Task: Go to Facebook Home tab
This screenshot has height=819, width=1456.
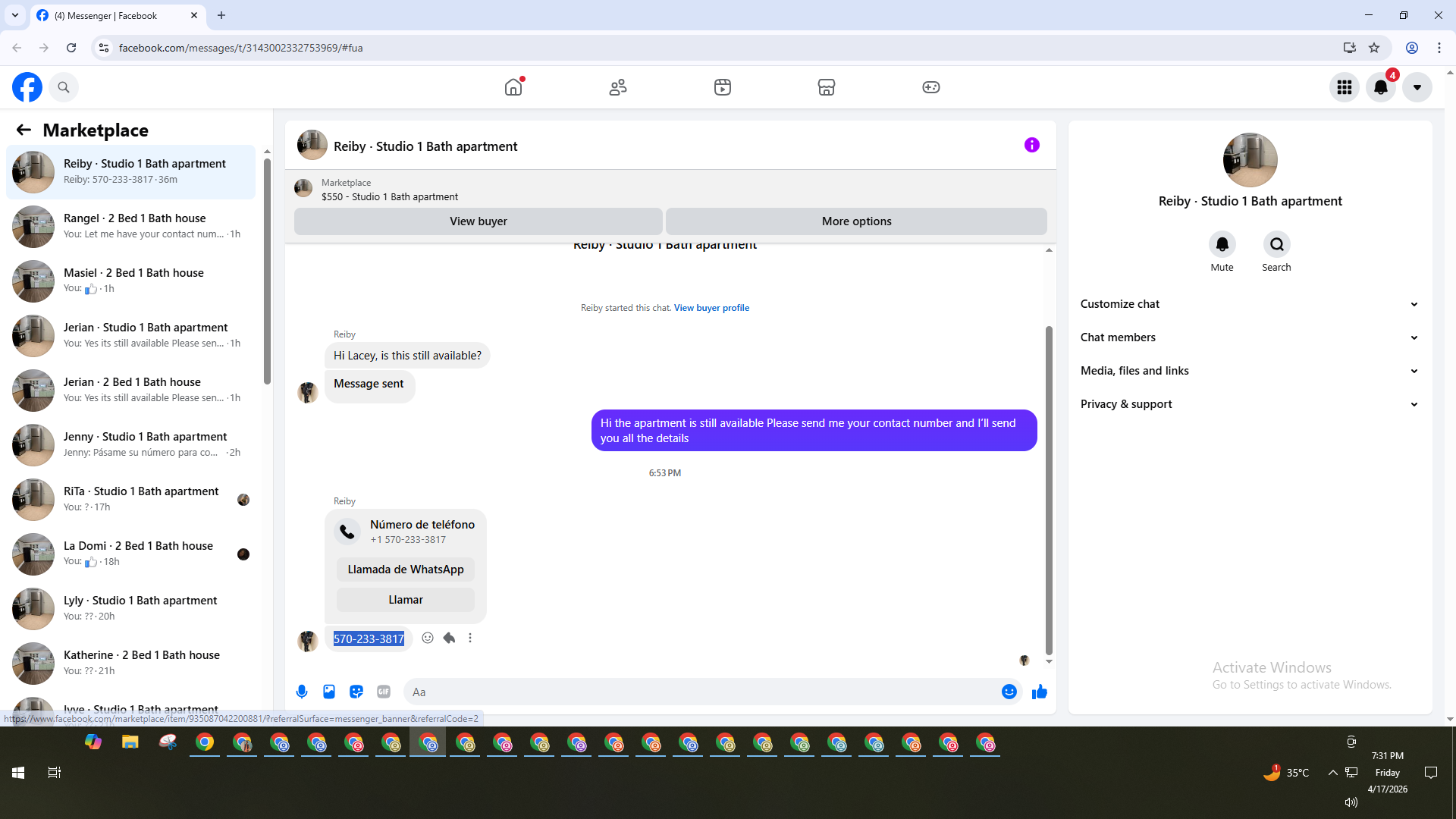Action: (x=513, y=87)
